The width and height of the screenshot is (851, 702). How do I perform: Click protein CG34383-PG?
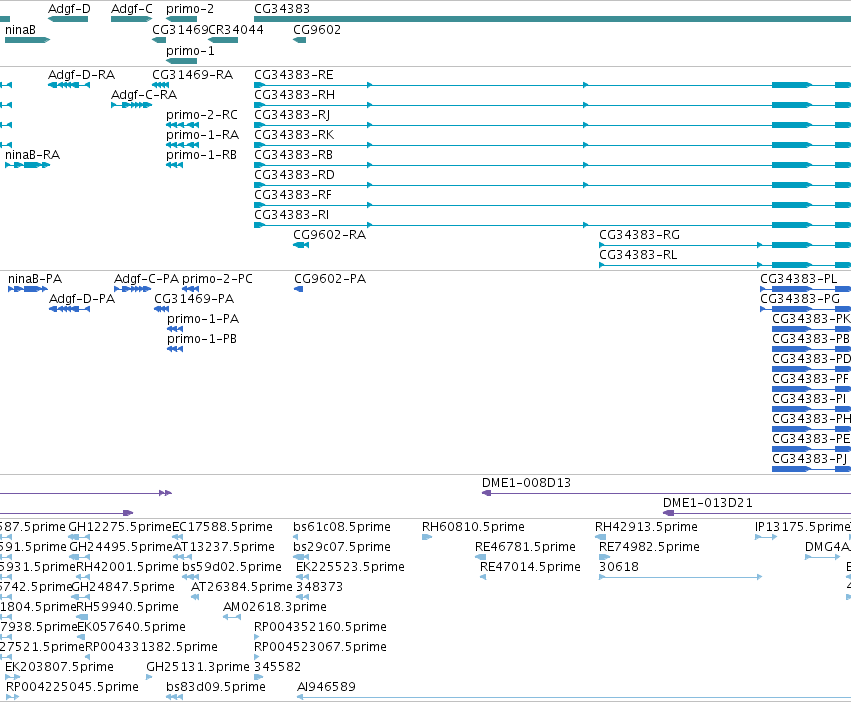click(800, 299)
